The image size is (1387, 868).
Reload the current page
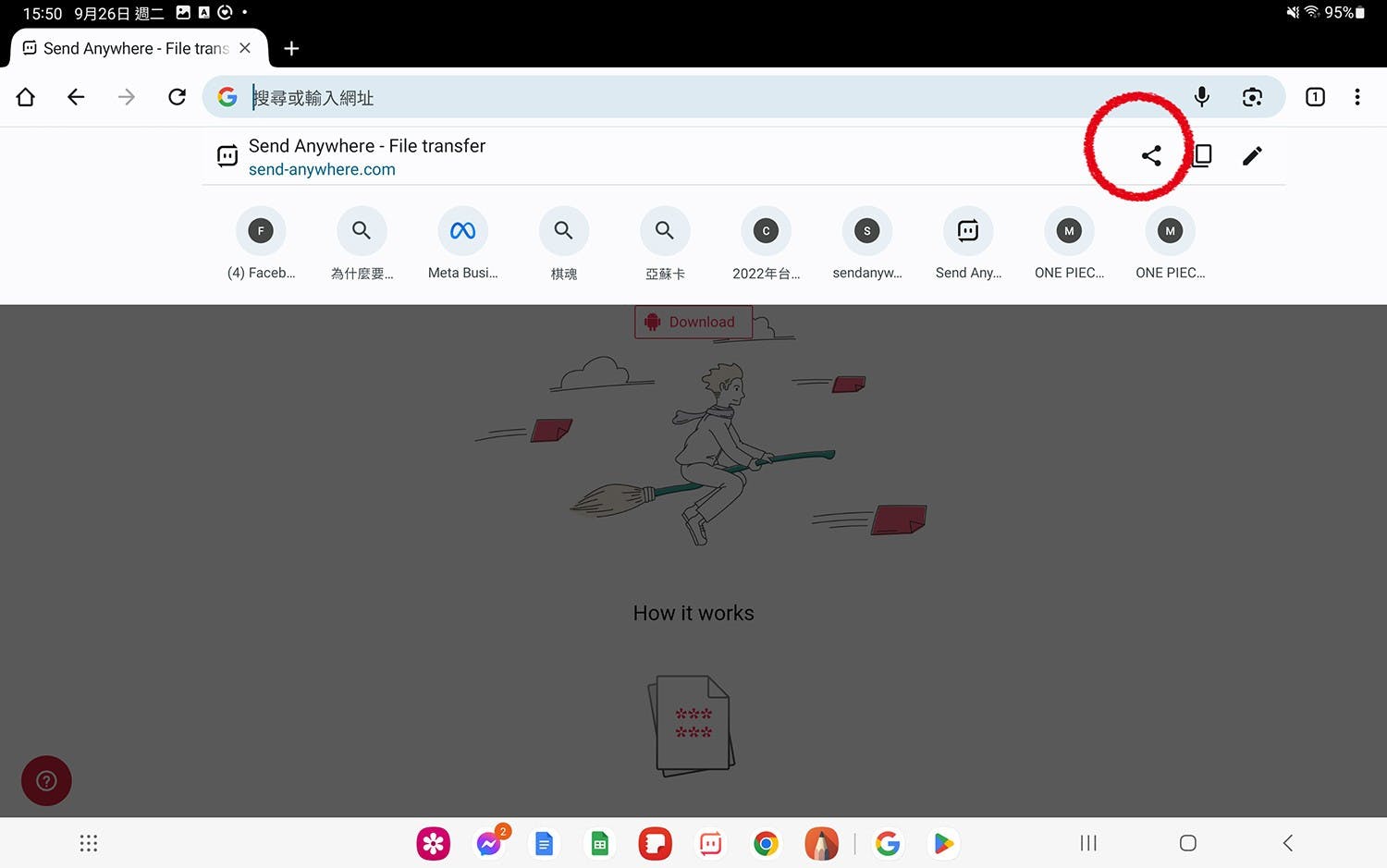tap(177, 97)
